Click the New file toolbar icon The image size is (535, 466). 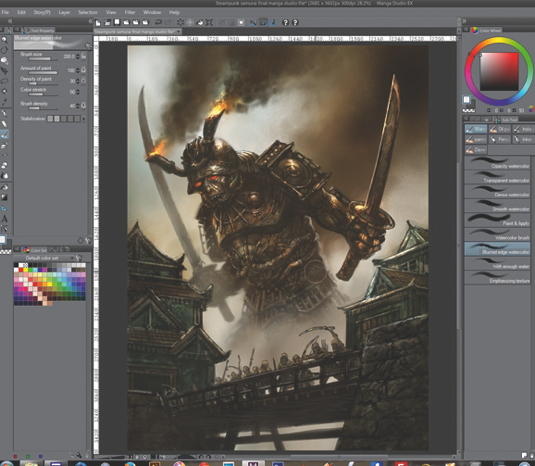point(98,23)
